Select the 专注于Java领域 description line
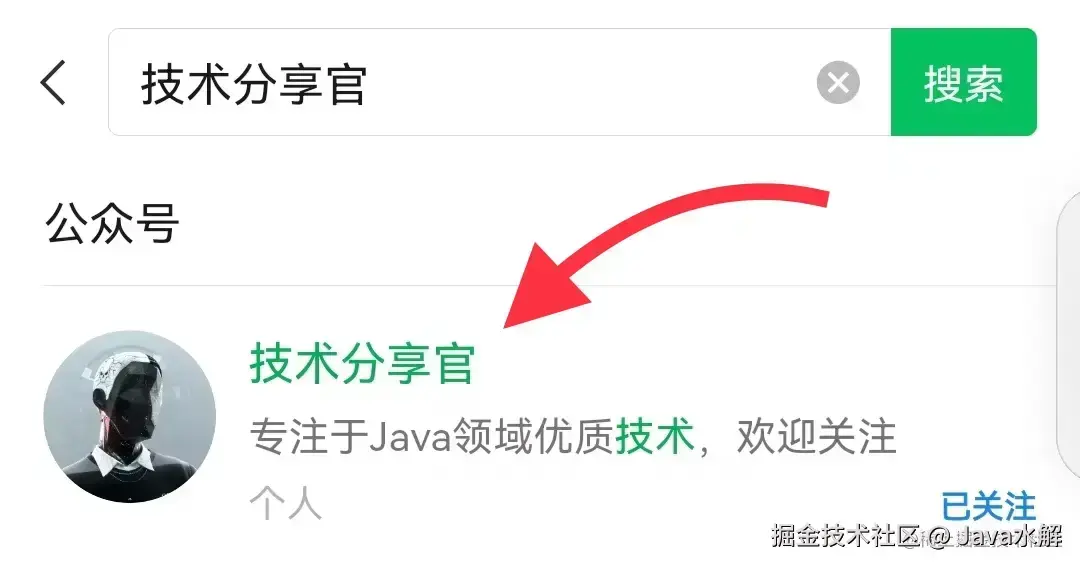 click(572, 437)
